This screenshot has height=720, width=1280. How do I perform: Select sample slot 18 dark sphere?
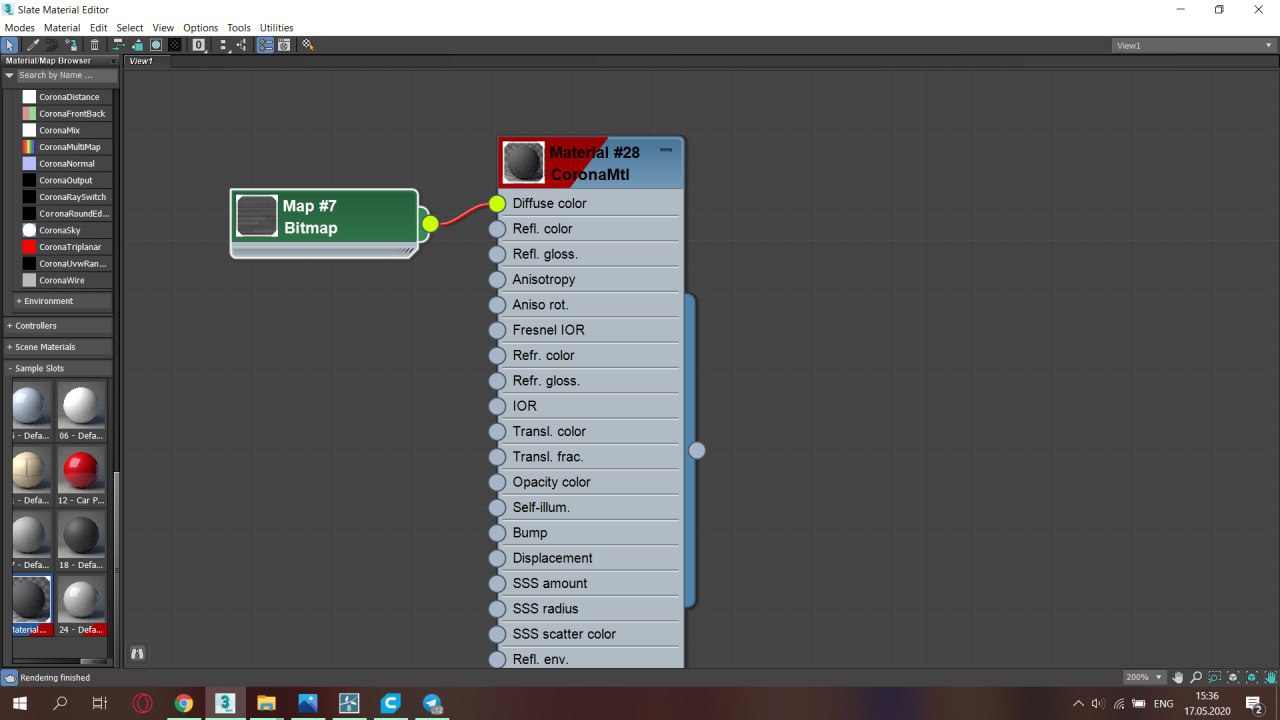[x=81, y=535]
